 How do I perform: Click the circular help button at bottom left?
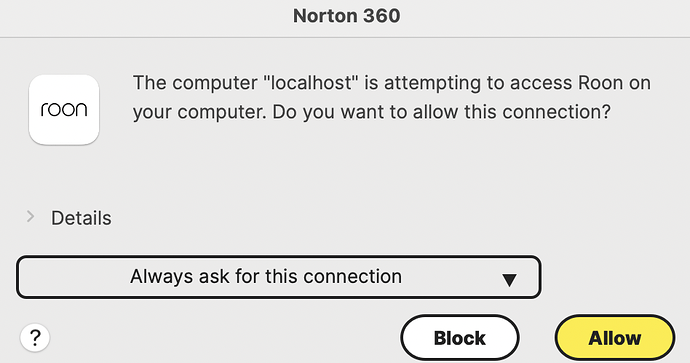click(x=35, y=337)
